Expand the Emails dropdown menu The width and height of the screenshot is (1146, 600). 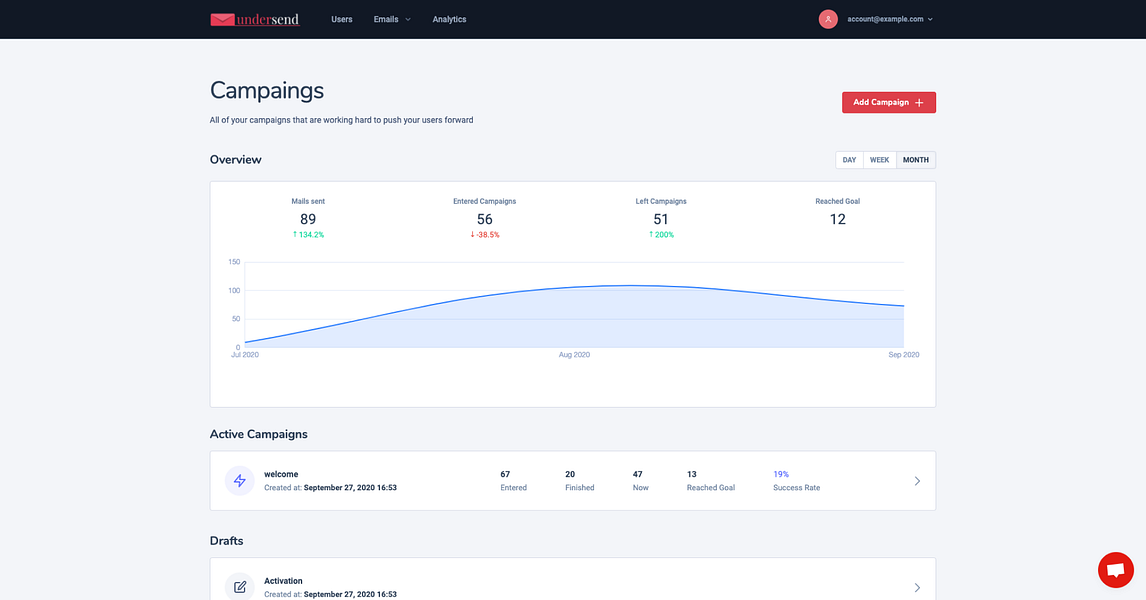click(392, 20)
